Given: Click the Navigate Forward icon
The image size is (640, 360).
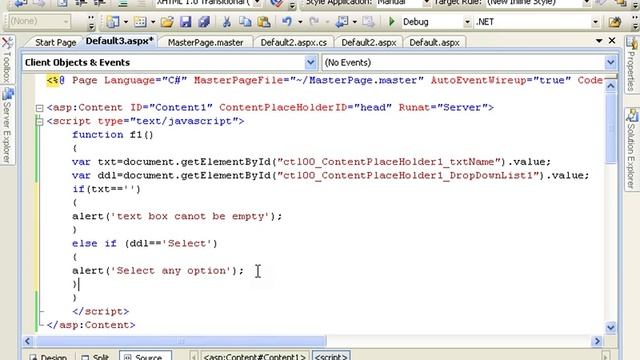Looking at the screenshot, I should tap(368, 22).
